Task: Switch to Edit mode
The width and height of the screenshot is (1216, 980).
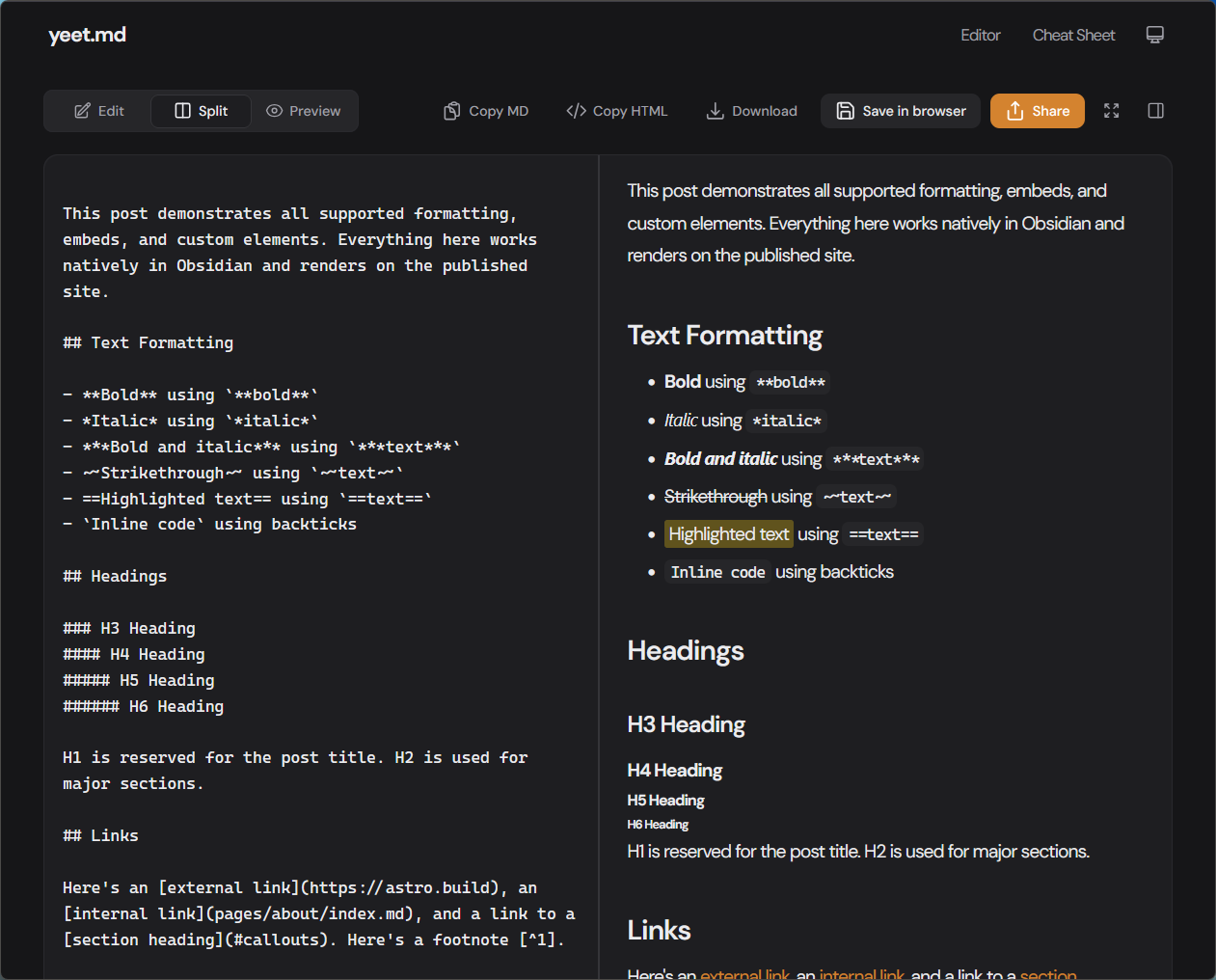Action: [x=99, y=111]
